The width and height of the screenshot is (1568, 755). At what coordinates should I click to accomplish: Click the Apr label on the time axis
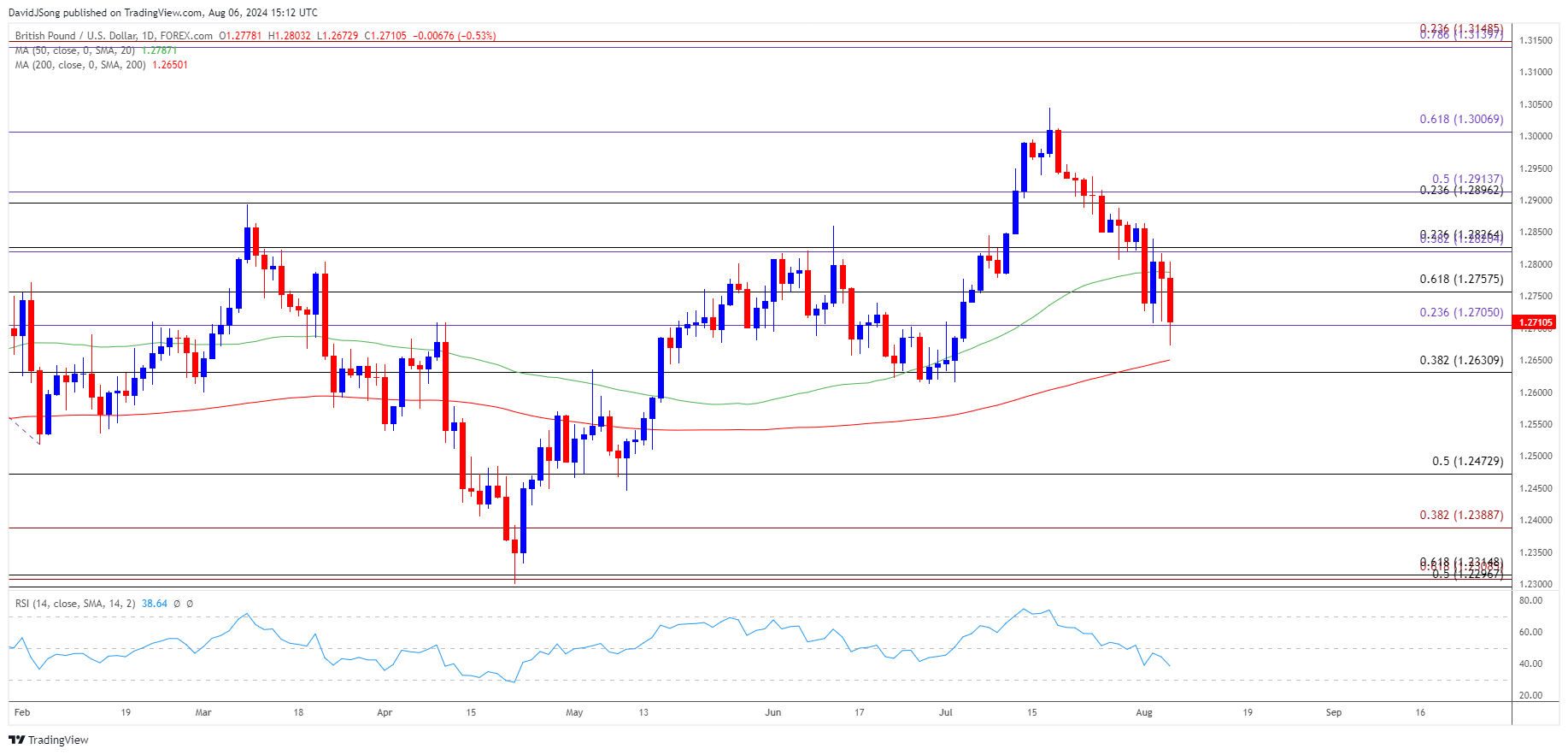pos(385,712)
